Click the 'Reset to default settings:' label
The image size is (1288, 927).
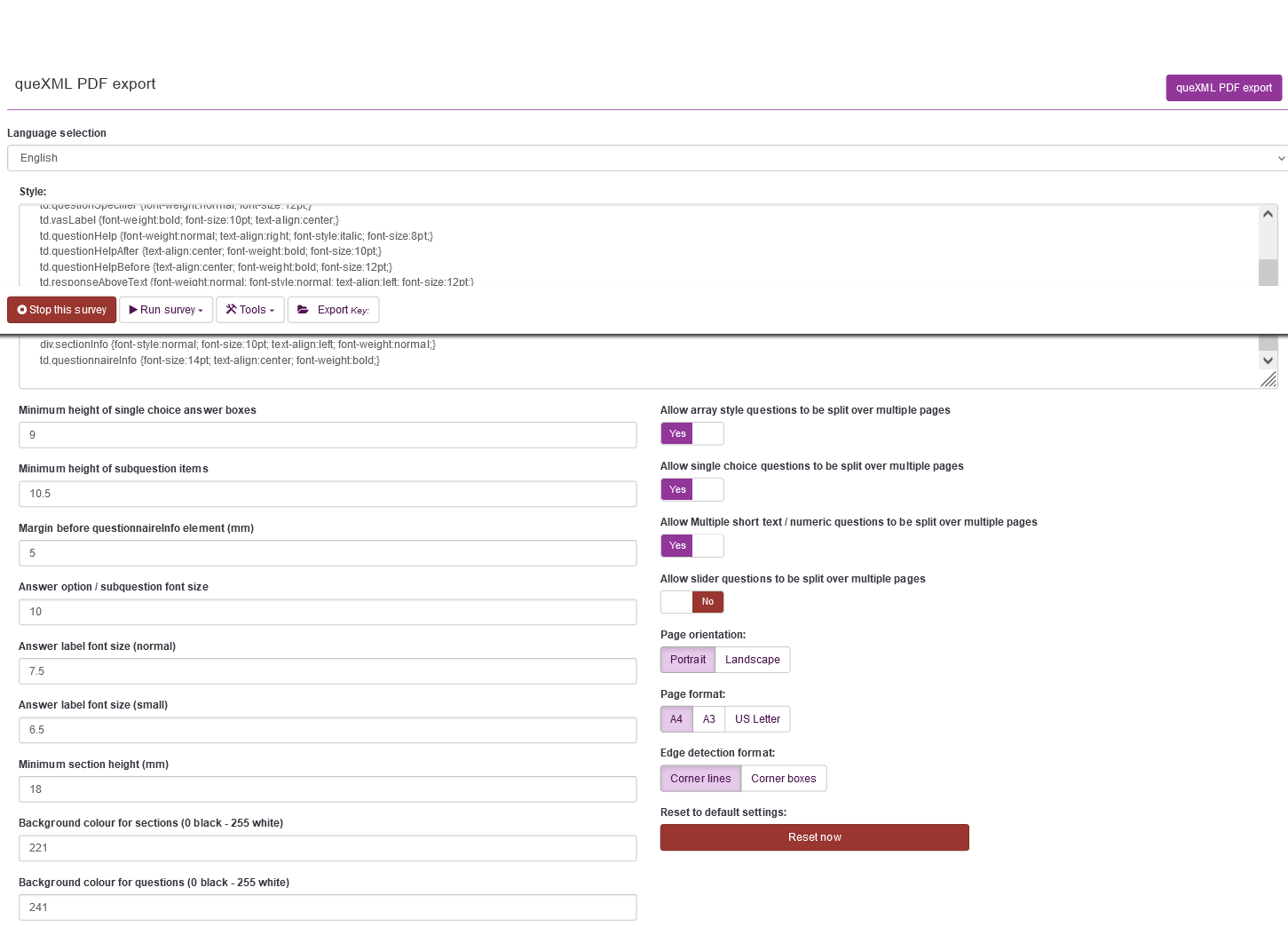[723, 812]
